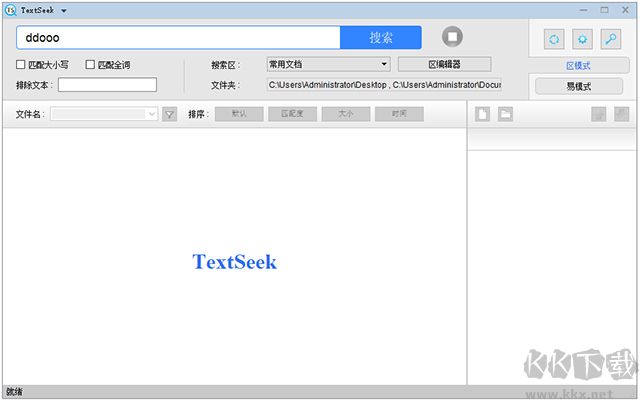
Task: Click the blue 搜索 search button
Action: [x=380, y=38]
